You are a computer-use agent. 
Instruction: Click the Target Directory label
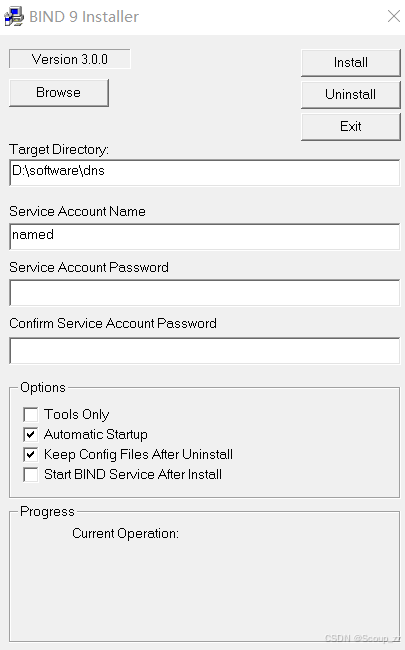tap(59, 149)
